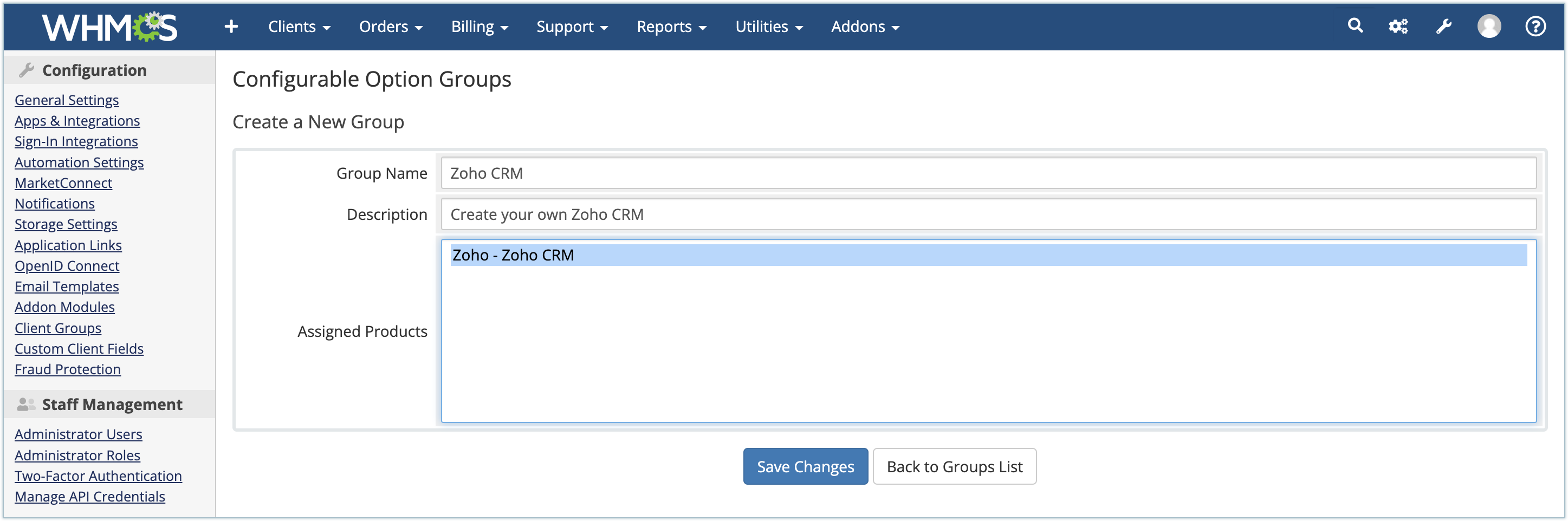Click into the Group Name field
1568x521 pixels.
[988, 173]
